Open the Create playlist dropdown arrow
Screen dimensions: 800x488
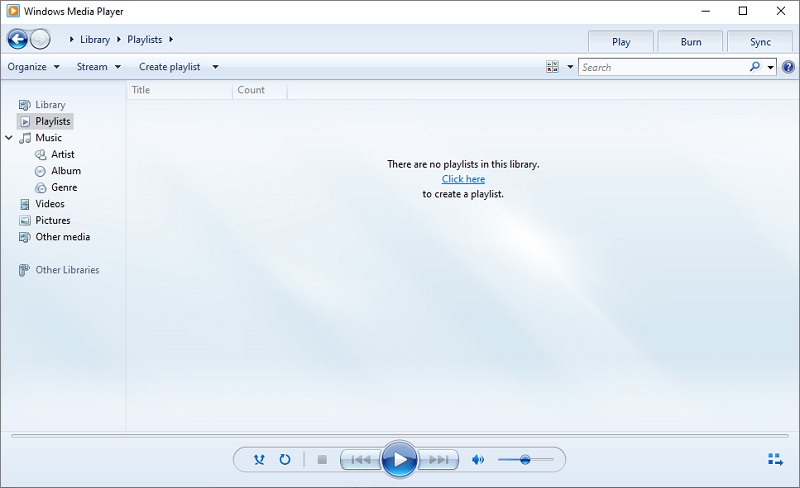pos(215,67)
